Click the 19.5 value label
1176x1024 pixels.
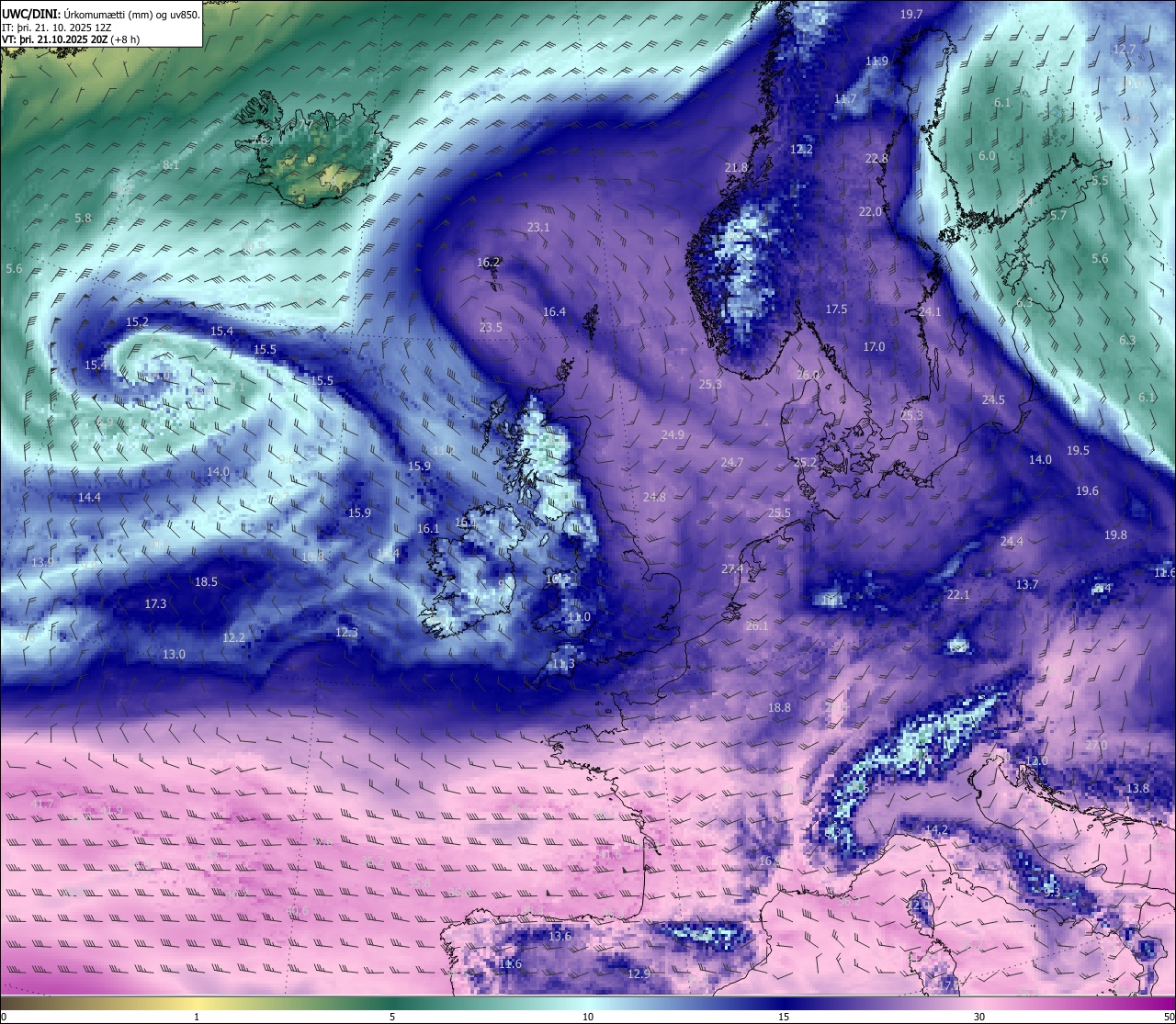1078,450
